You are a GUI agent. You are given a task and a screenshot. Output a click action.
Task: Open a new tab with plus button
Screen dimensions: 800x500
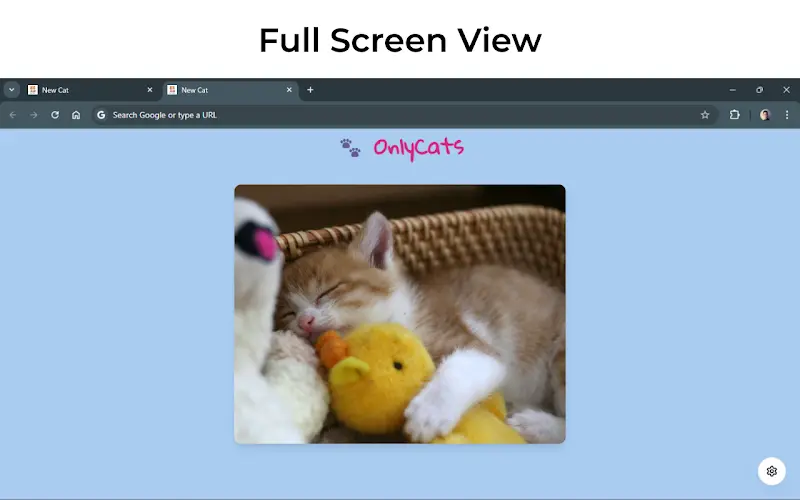coord(310,90)
